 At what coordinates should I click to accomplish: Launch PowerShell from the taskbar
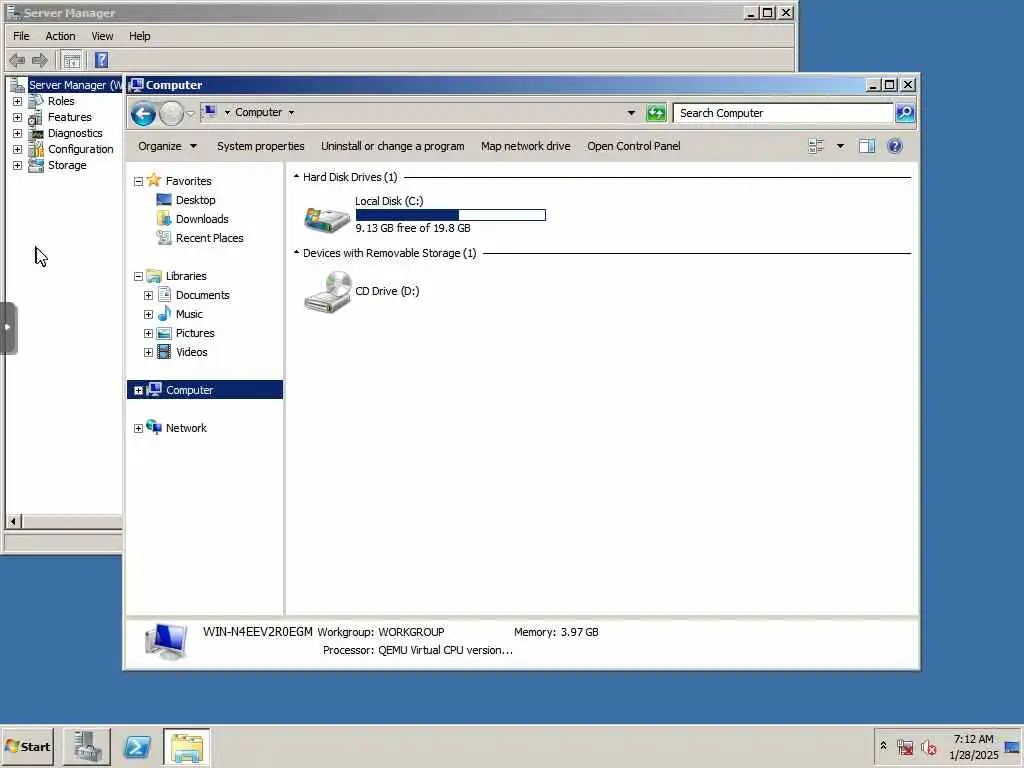coord(136,747)
